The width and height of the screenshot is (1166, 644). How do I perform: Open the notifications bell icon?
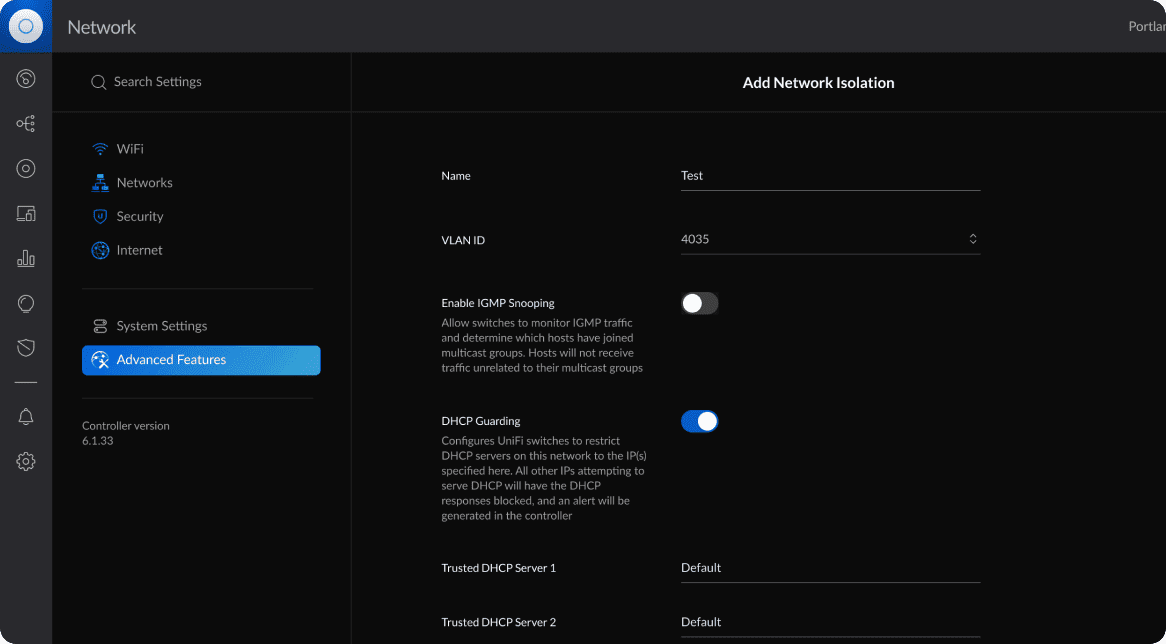point(26,417)
